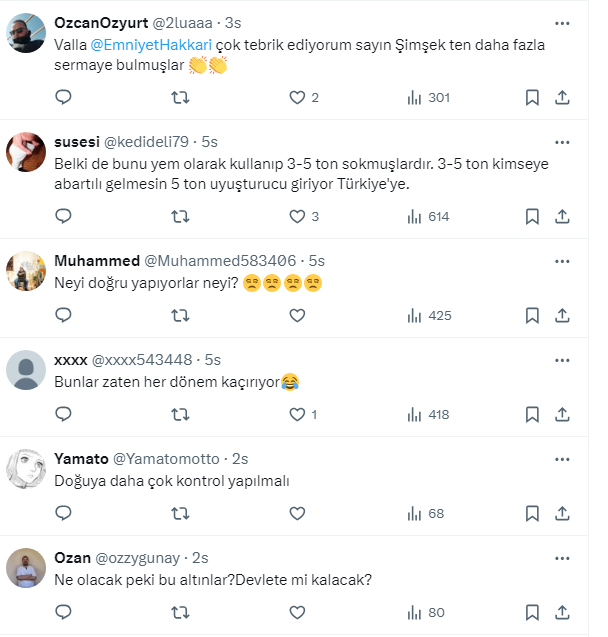Reply to OzcanOzyurt's tweet
The width and height of the screenshot is (608, 637).
(x=63, y=97)
